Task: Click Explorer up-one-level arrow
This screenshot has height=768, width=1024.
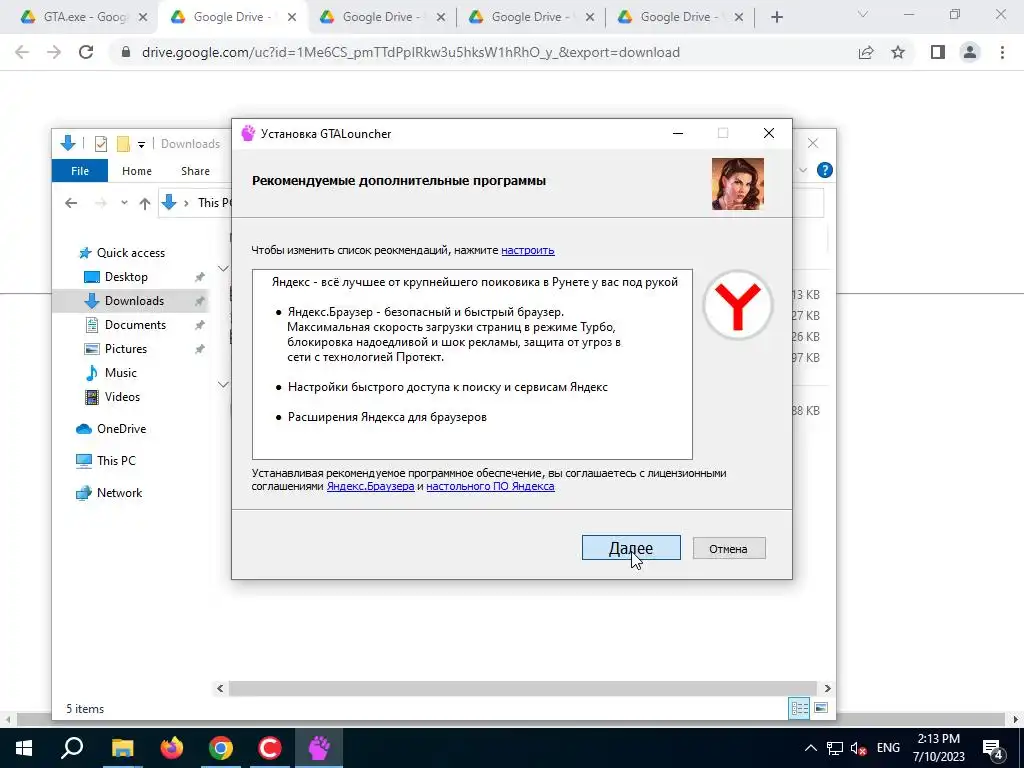Action: (x=145, y=203)
